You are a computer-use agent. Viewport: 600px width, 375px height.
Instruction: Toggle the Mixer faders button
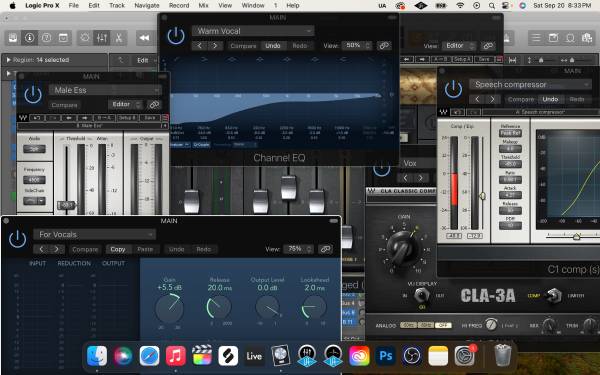click(102, 38)
